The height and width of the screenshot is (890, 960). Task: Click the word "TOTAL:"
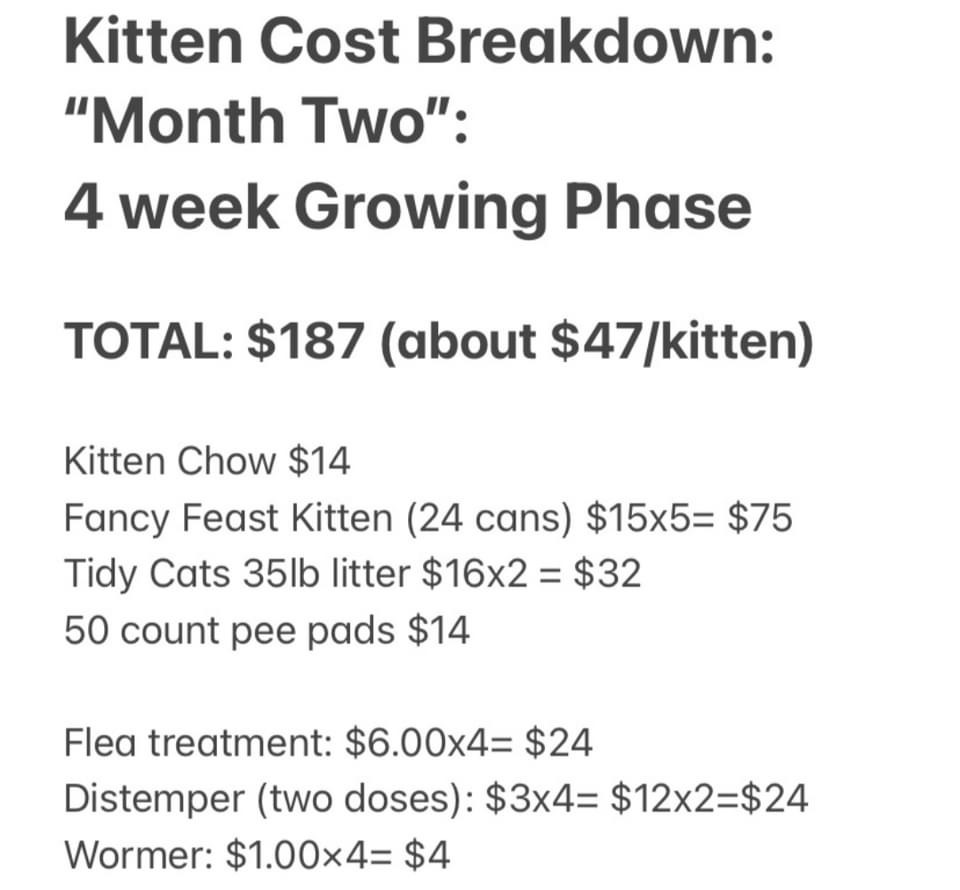pos(149,343)
